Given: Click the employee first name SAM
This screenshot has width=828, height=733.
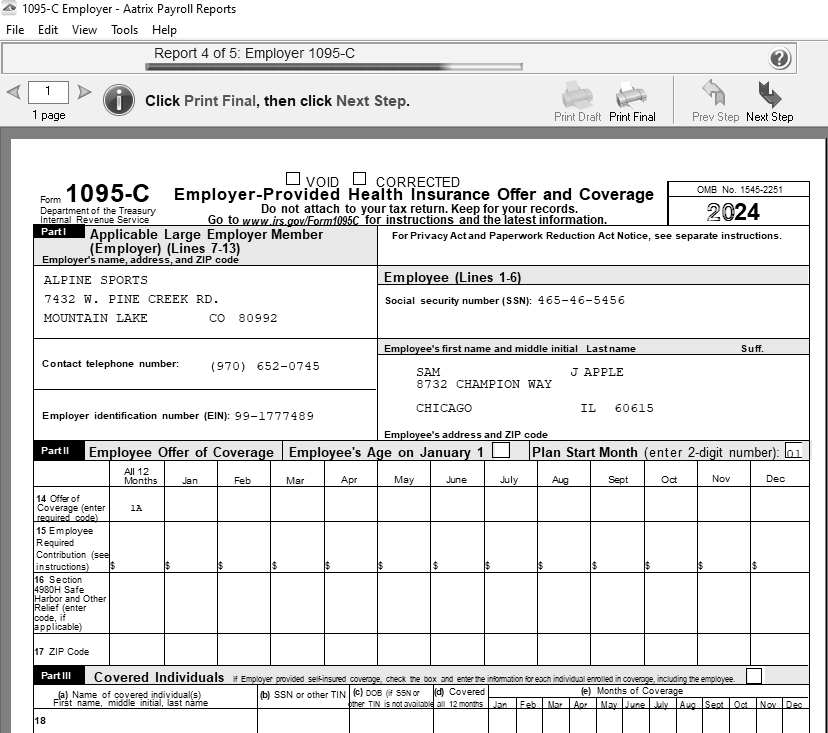Looking at the screenshot, I should click(428, 372).
